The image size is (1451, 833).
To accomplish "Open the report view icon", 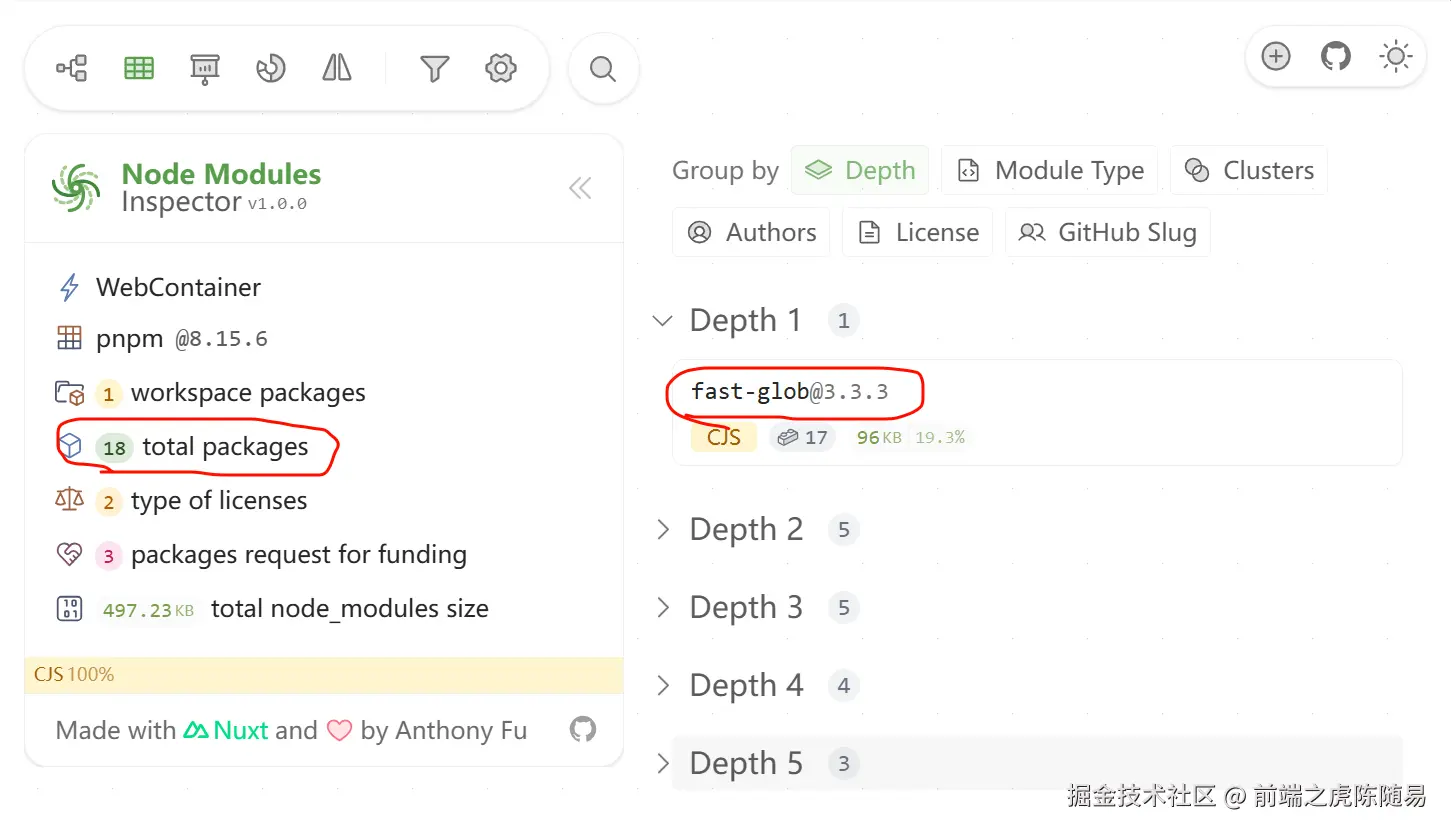I will [x=205, y=68].
